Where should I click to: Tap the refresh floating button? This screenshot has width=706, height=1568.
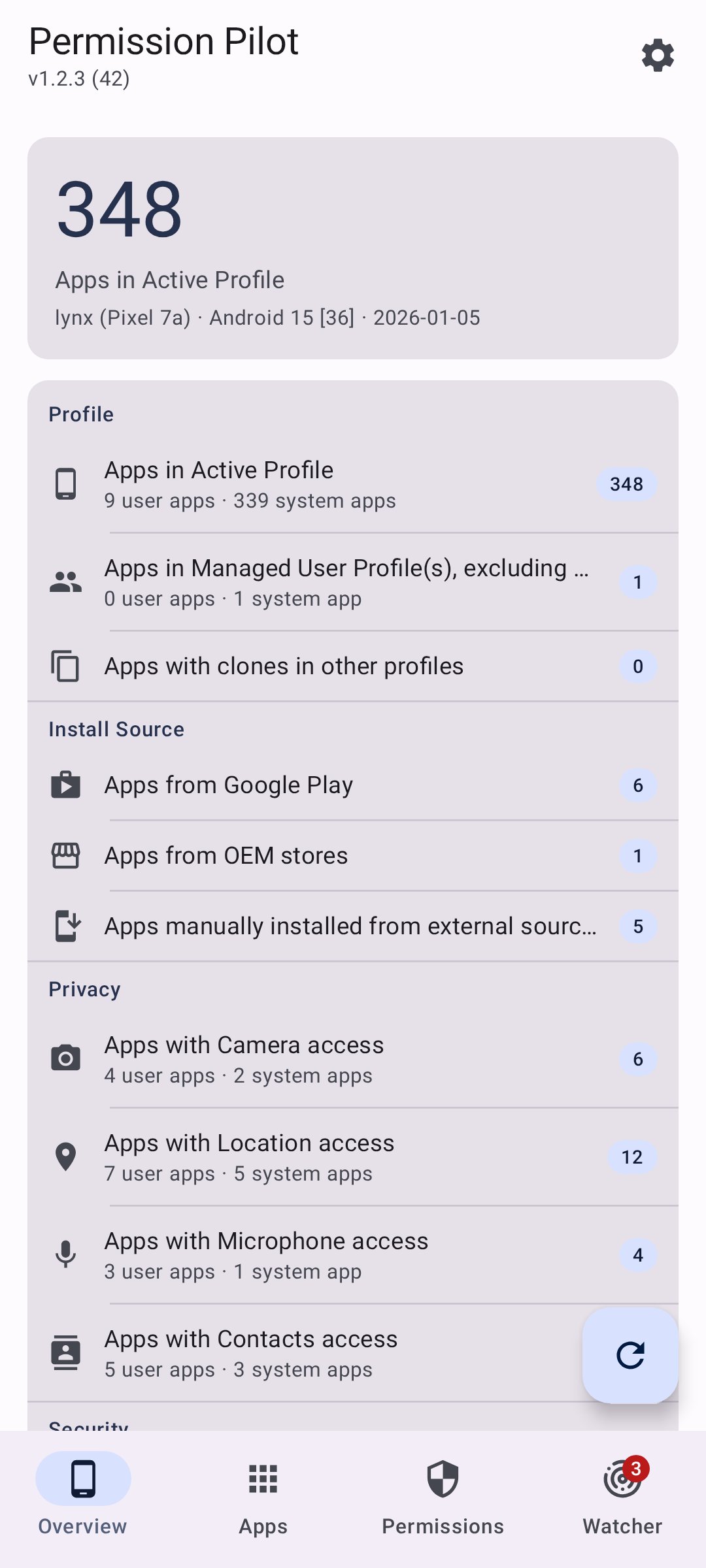click(x=630, y=1355)
